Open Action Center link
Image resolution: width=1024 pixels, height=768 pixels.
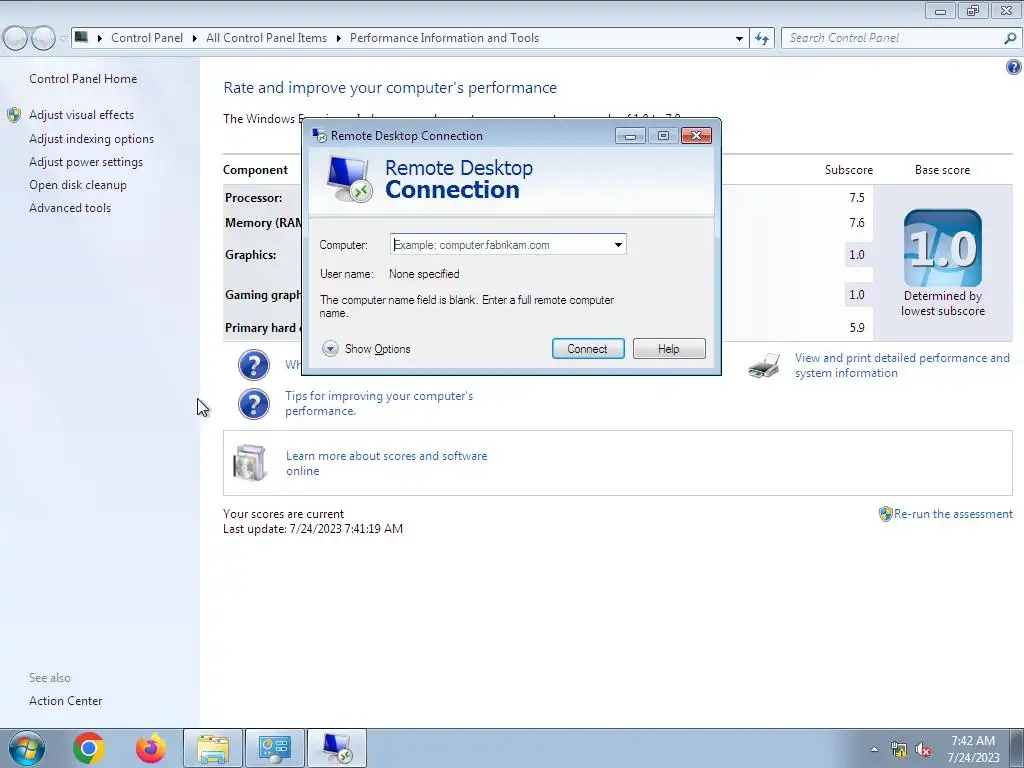tap(65, 701)
